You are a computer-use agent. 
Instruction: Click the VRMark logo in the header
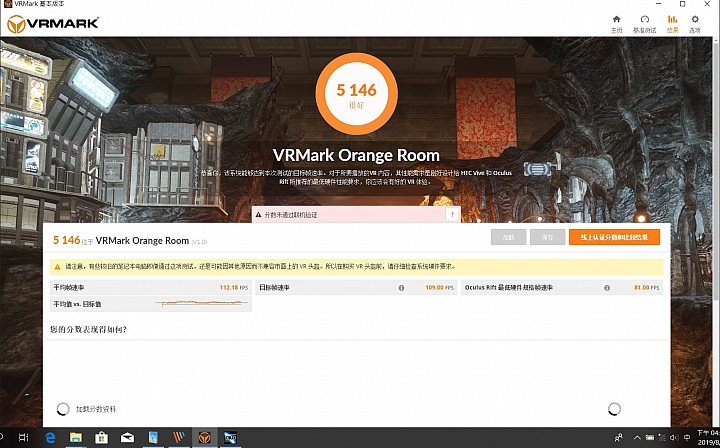[53, 23]
